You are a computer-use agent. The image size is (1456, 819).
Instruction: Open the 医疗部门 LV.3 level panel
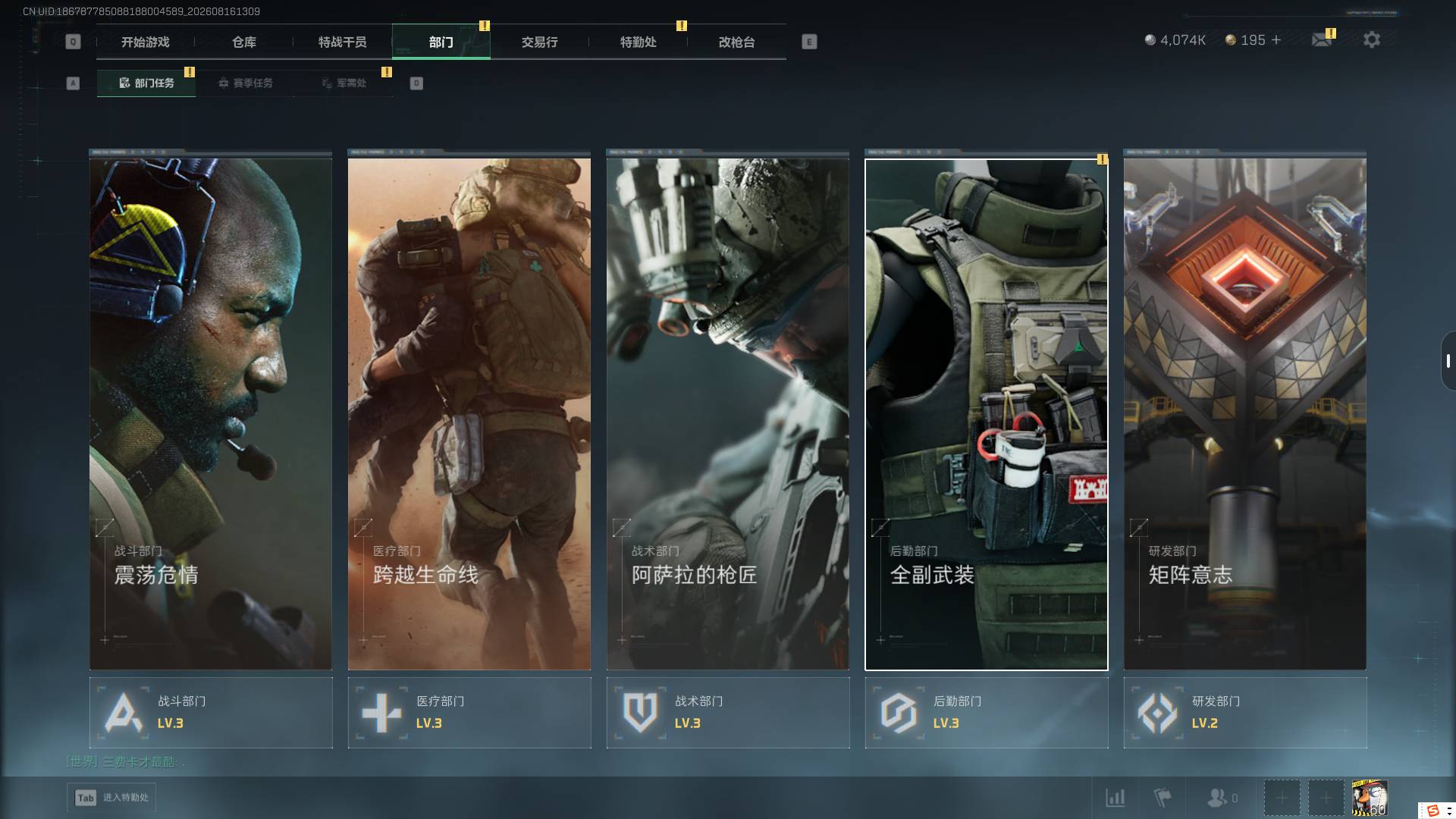pyautogui.click(x=469, y=713)
